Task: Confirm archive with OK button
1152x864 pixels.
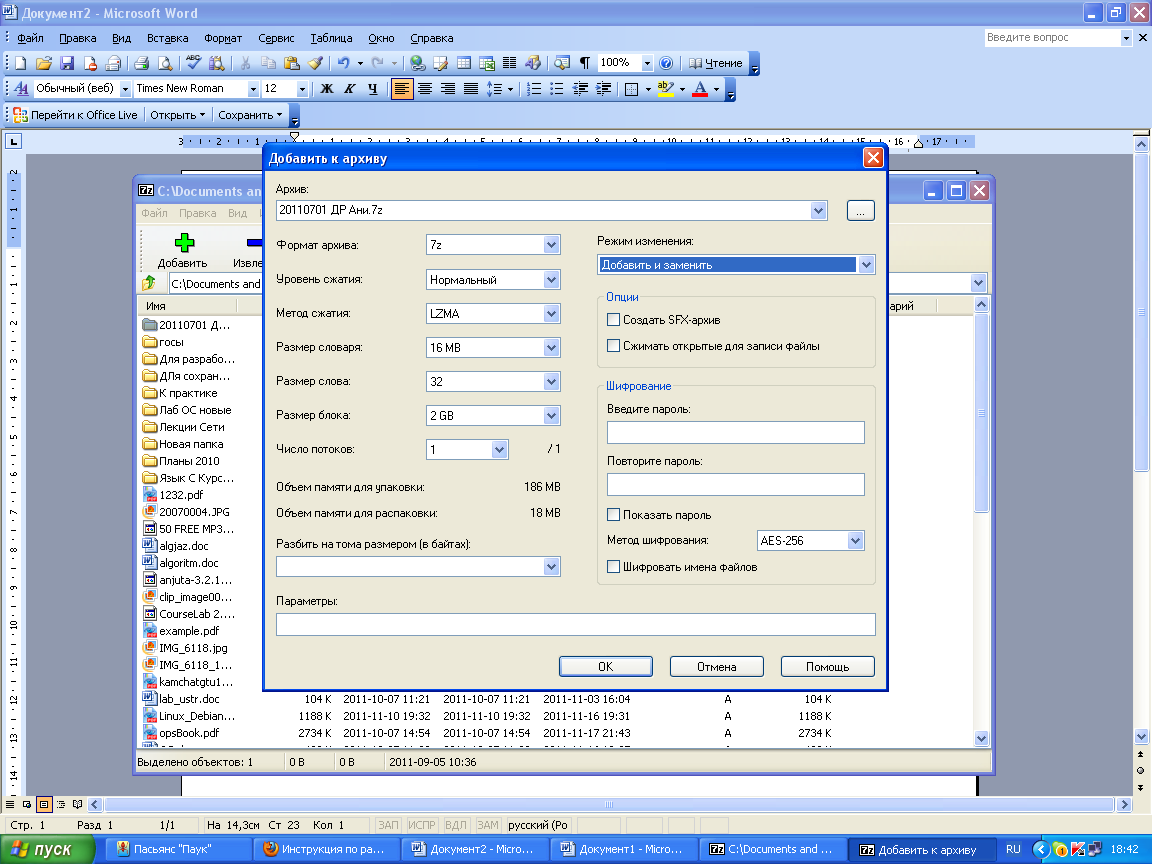Action: click(605, 666)
